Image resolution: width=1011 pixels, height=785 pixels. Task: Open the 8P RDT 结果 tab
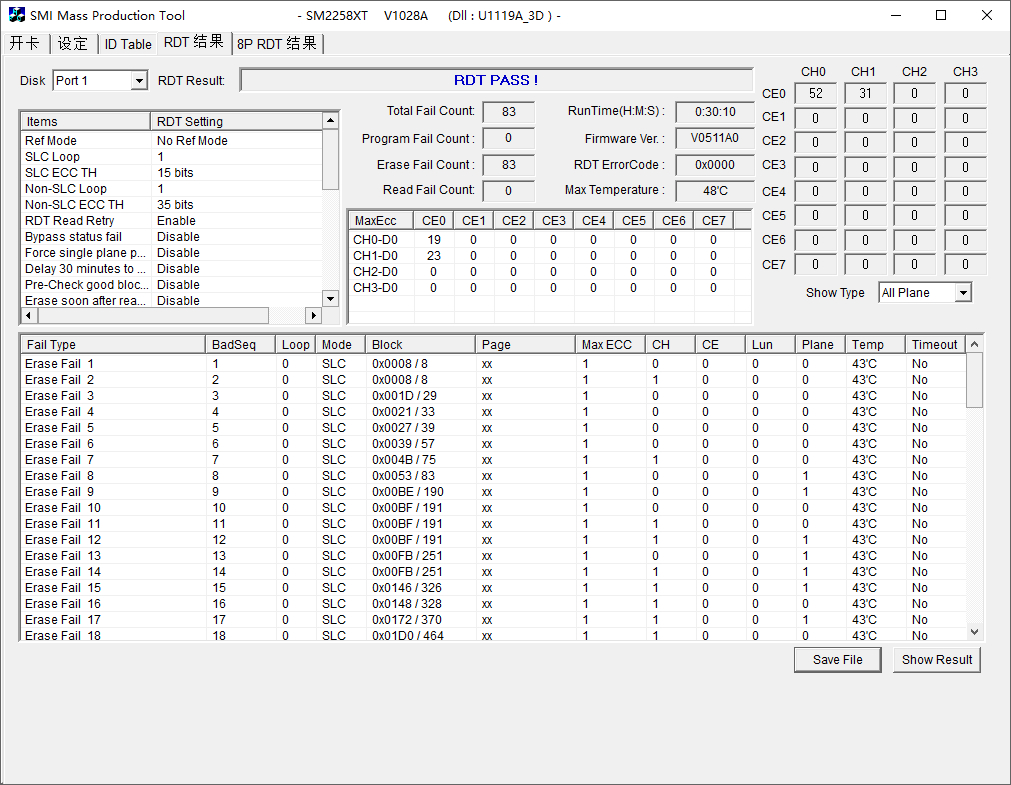277,44
